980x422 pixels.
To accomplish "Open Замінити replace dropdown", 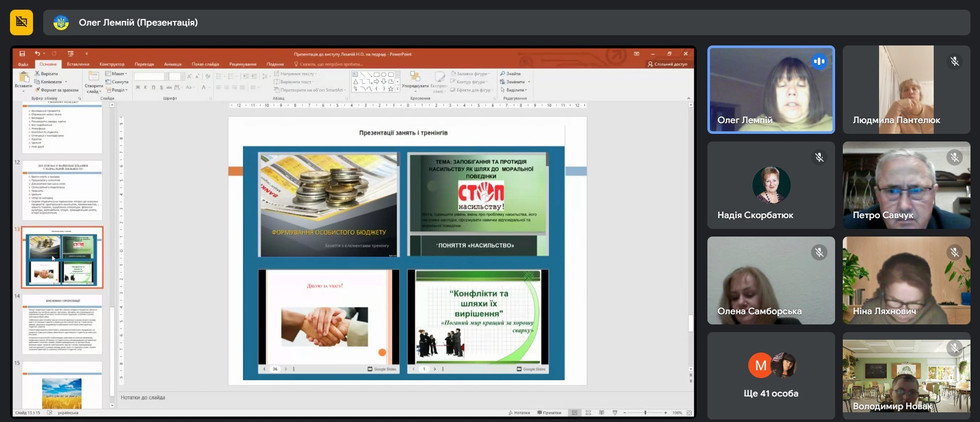I will pyautogui.click(x=516, y=81).
